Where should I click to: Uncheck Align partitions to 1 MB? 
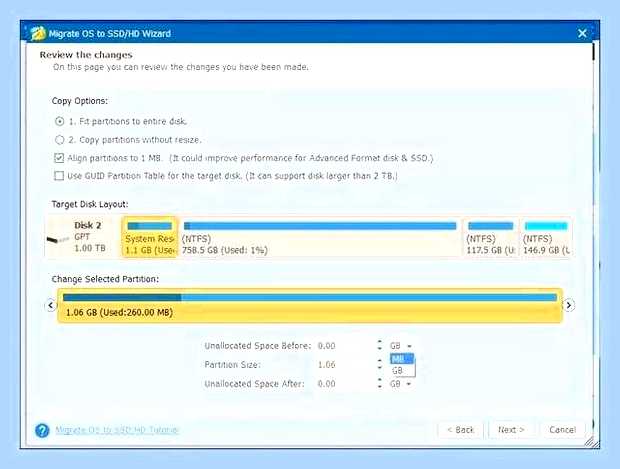coord(59,158)
